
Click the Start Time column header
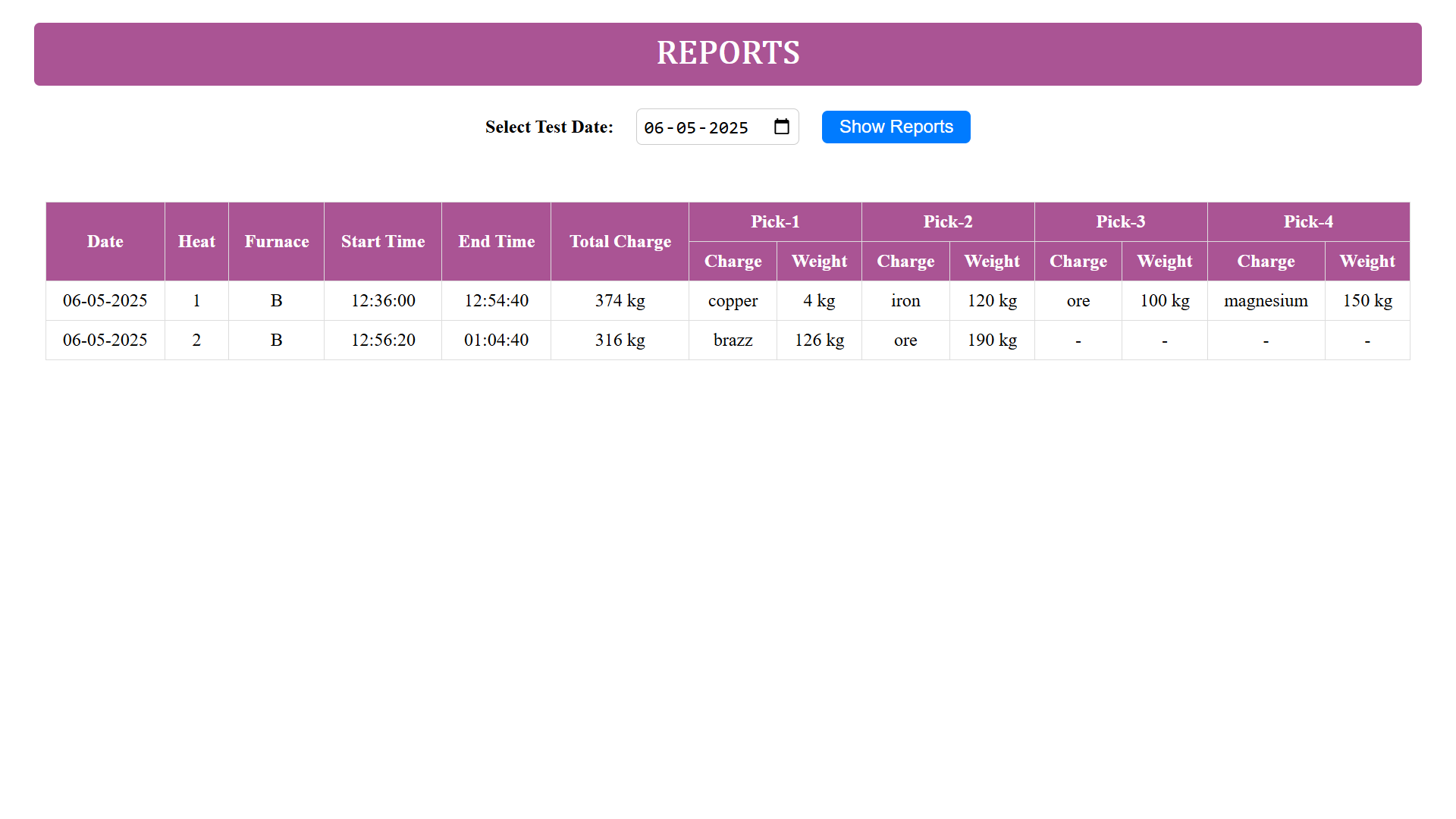pos(383,241)
